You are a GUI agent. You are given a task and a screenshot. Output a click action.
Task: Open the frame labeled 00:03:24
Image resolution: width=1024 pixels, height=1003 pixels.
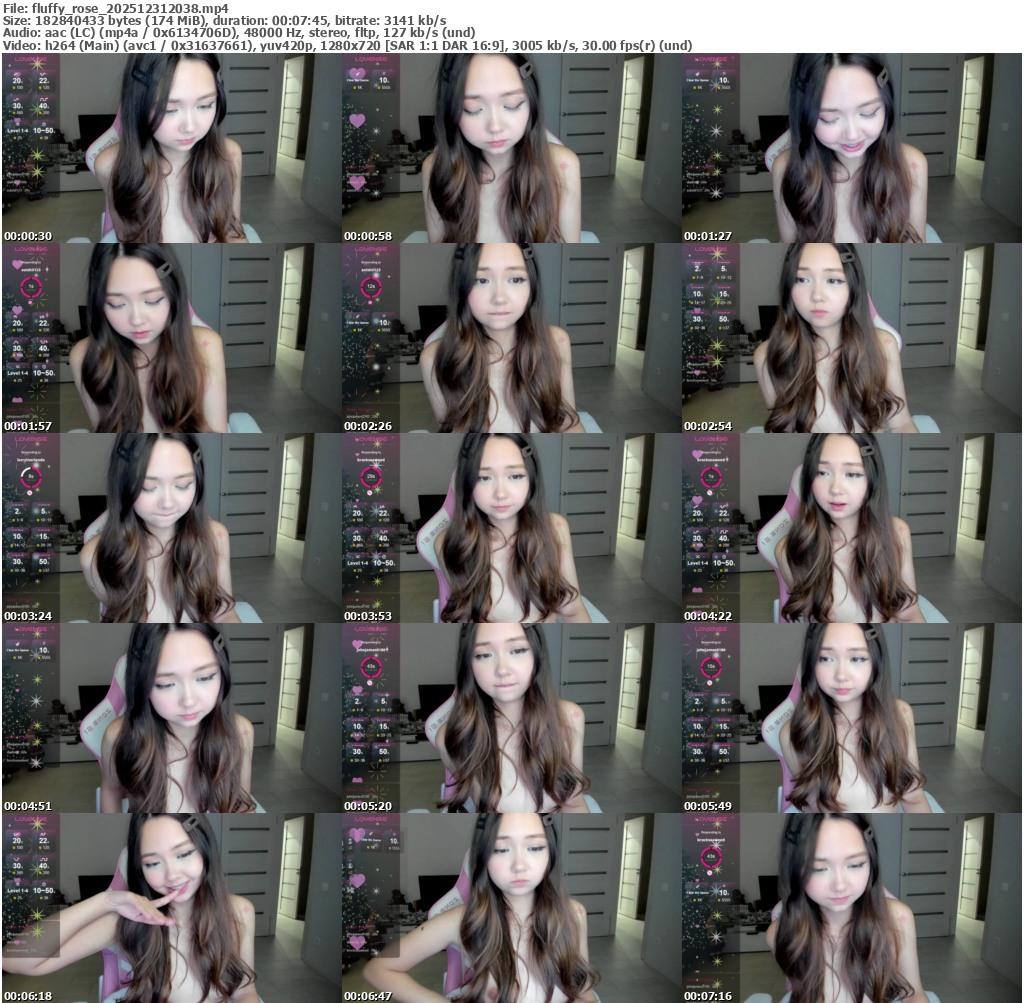[x=171, y=528]
